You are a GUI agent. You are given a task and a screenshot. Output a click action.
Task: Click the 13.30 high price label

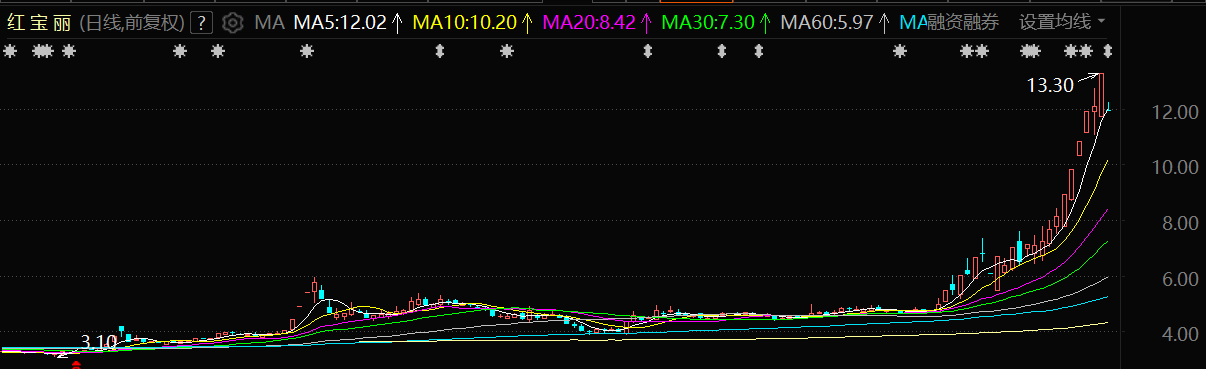pyautogui.click(x=1050, y=86)
